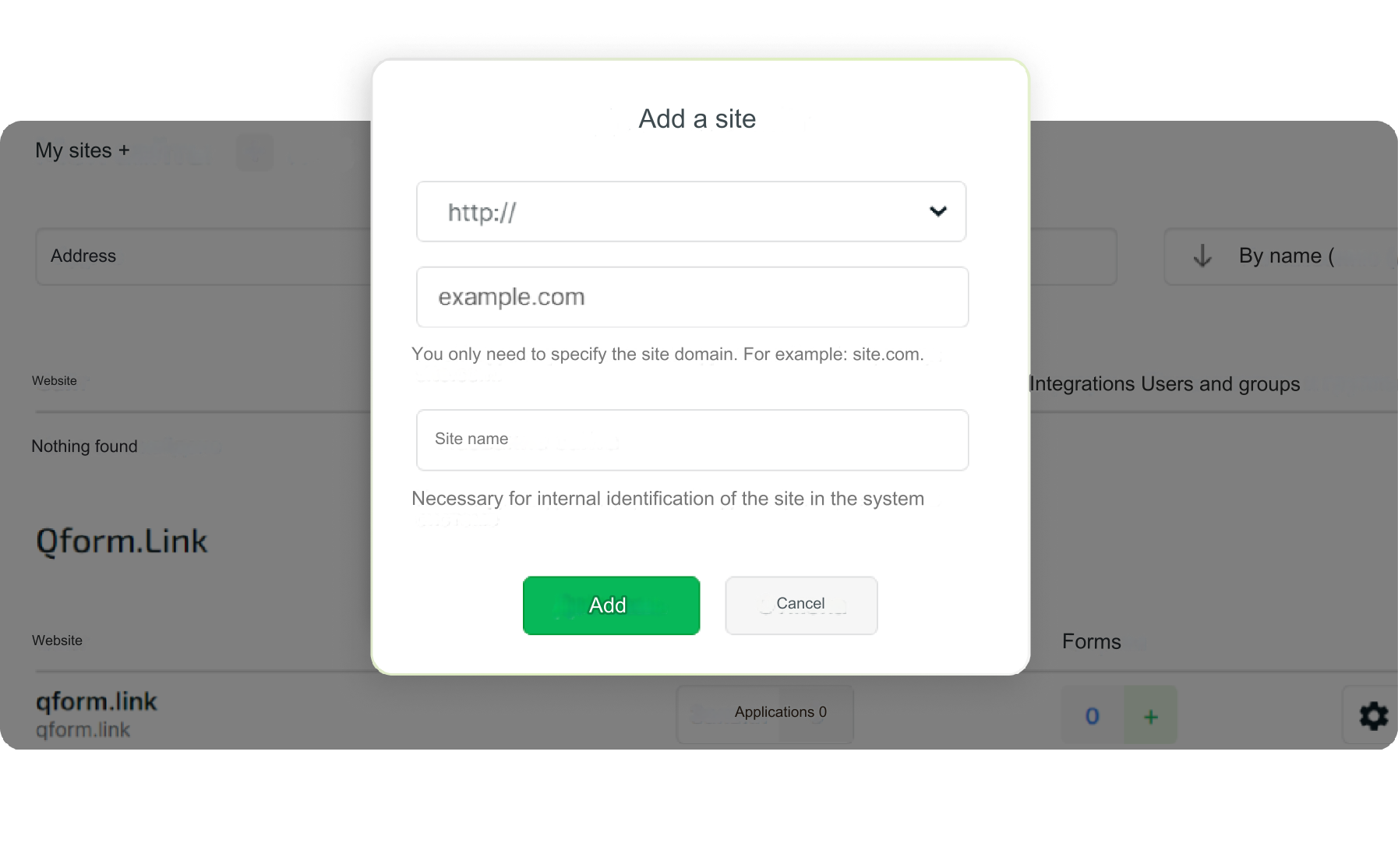The image size is (1398, 868).
Task: Open the gear settings for qform.link
Action: (x=1373, y=715)
